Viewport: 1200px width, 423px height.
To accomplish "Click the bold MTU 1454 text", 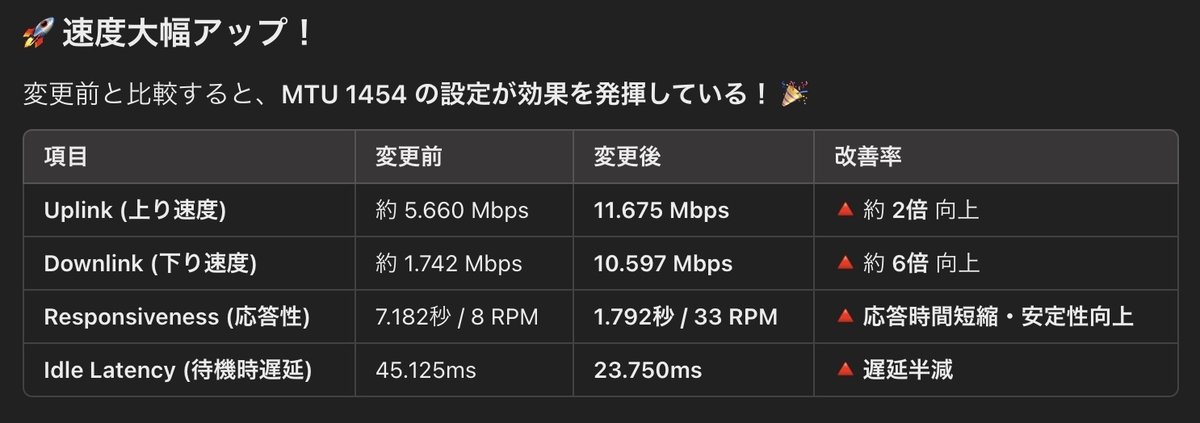I will click(343, 96).
